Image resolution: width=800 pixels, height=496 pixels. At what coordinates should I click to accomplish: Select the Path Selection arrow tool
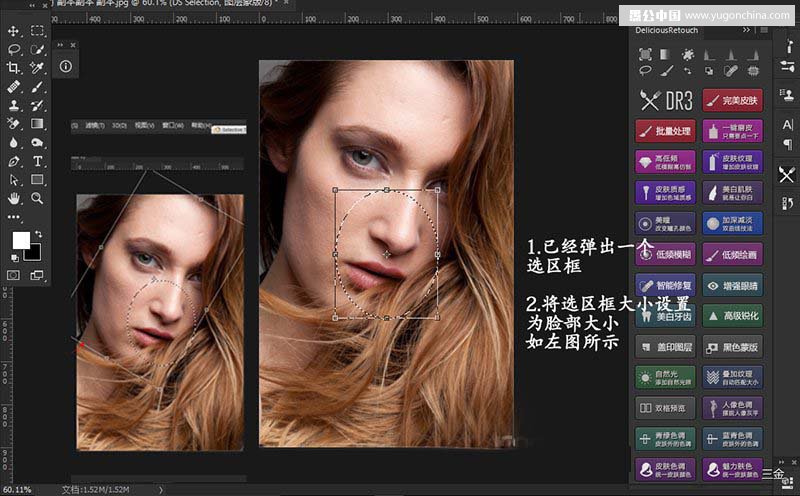pos(13,180)
